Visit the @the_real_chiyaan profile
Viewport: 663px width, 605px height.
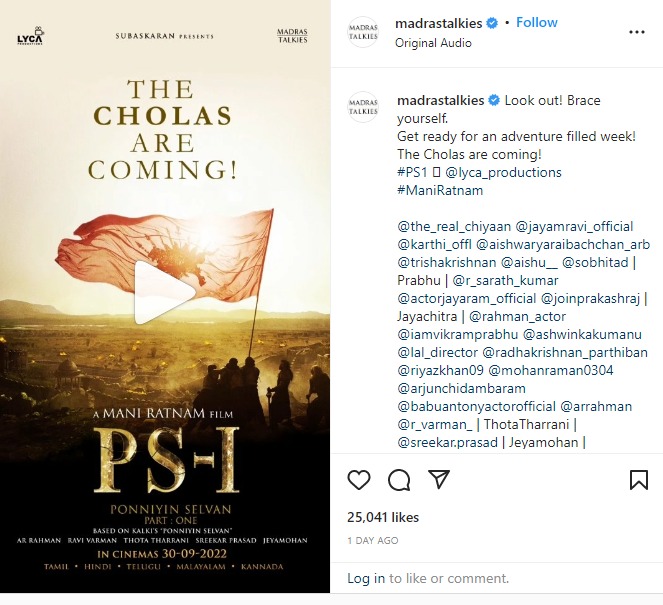tap(454, 227)
